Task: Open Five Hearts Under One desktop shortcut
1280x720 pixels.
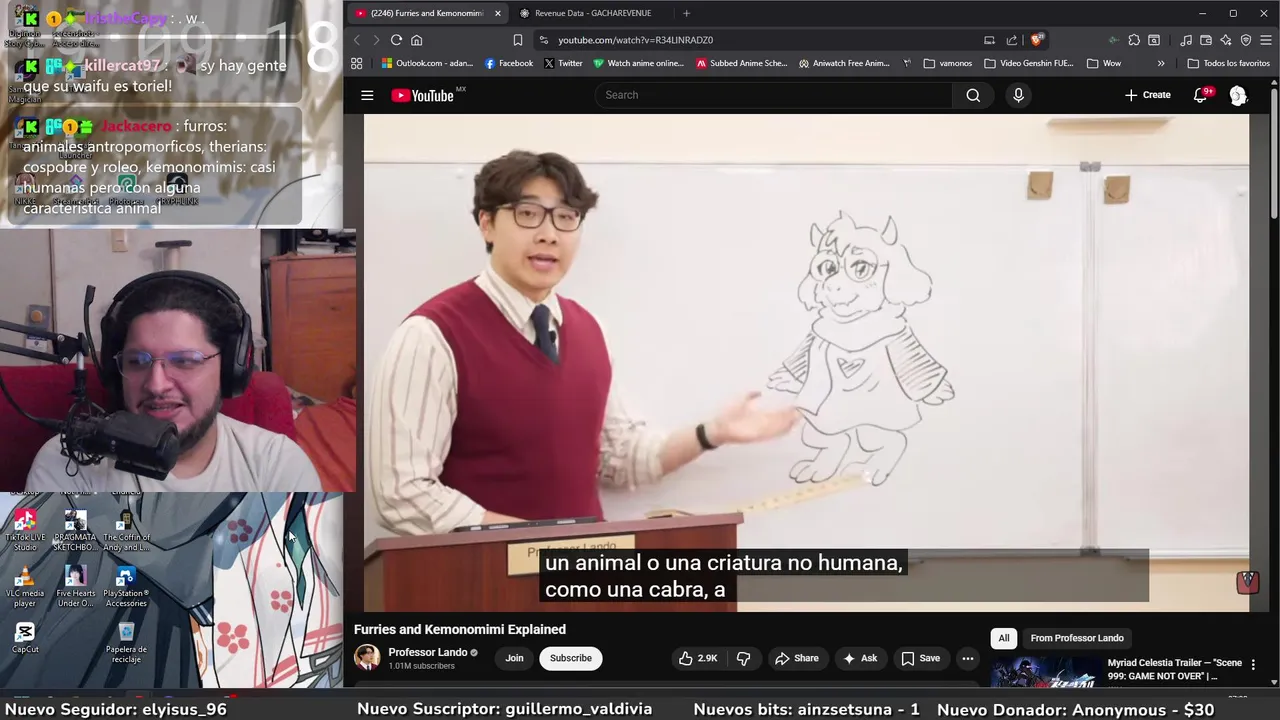Action: pyautogui.click(x=75, y=586)
